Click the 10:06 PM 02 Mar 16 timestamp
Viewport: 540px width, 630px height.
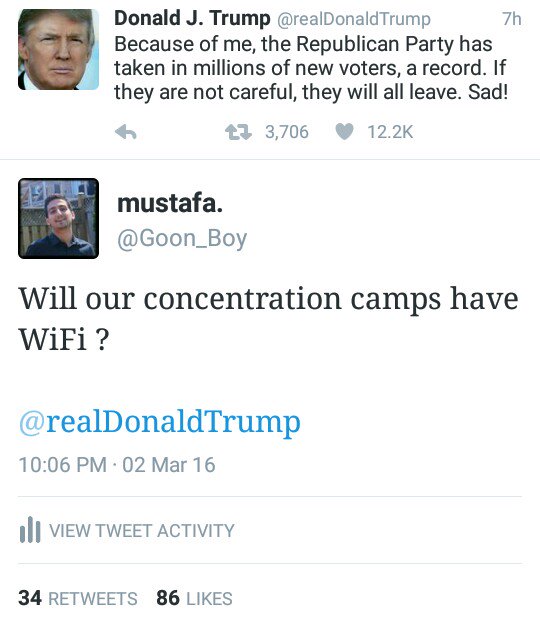[x=117, y=465]
